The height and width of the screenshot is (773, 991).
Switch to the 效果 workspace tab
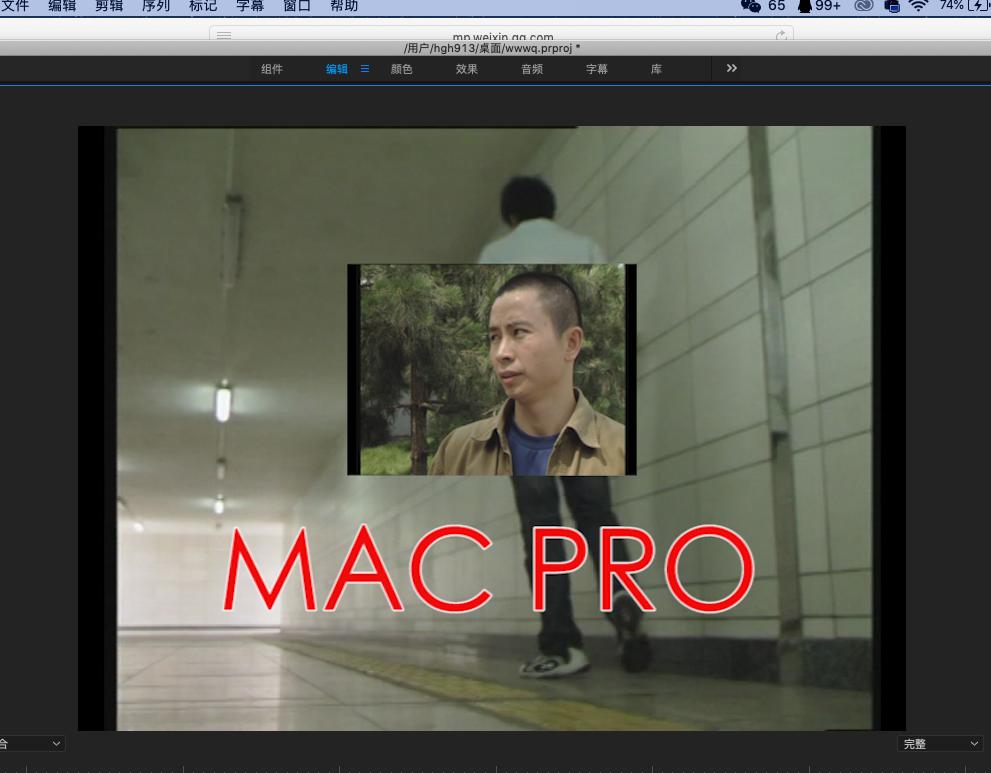tap(466, 69)
